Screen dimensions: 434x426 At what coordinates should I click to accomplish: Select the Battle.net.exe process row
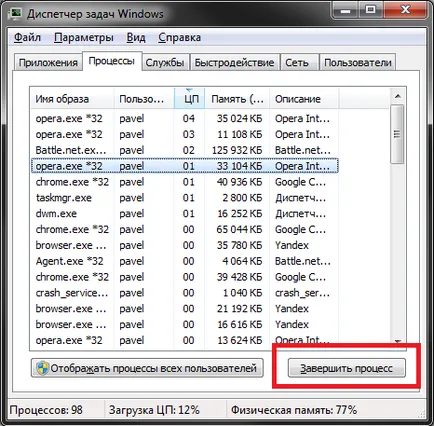coord(185,150)
